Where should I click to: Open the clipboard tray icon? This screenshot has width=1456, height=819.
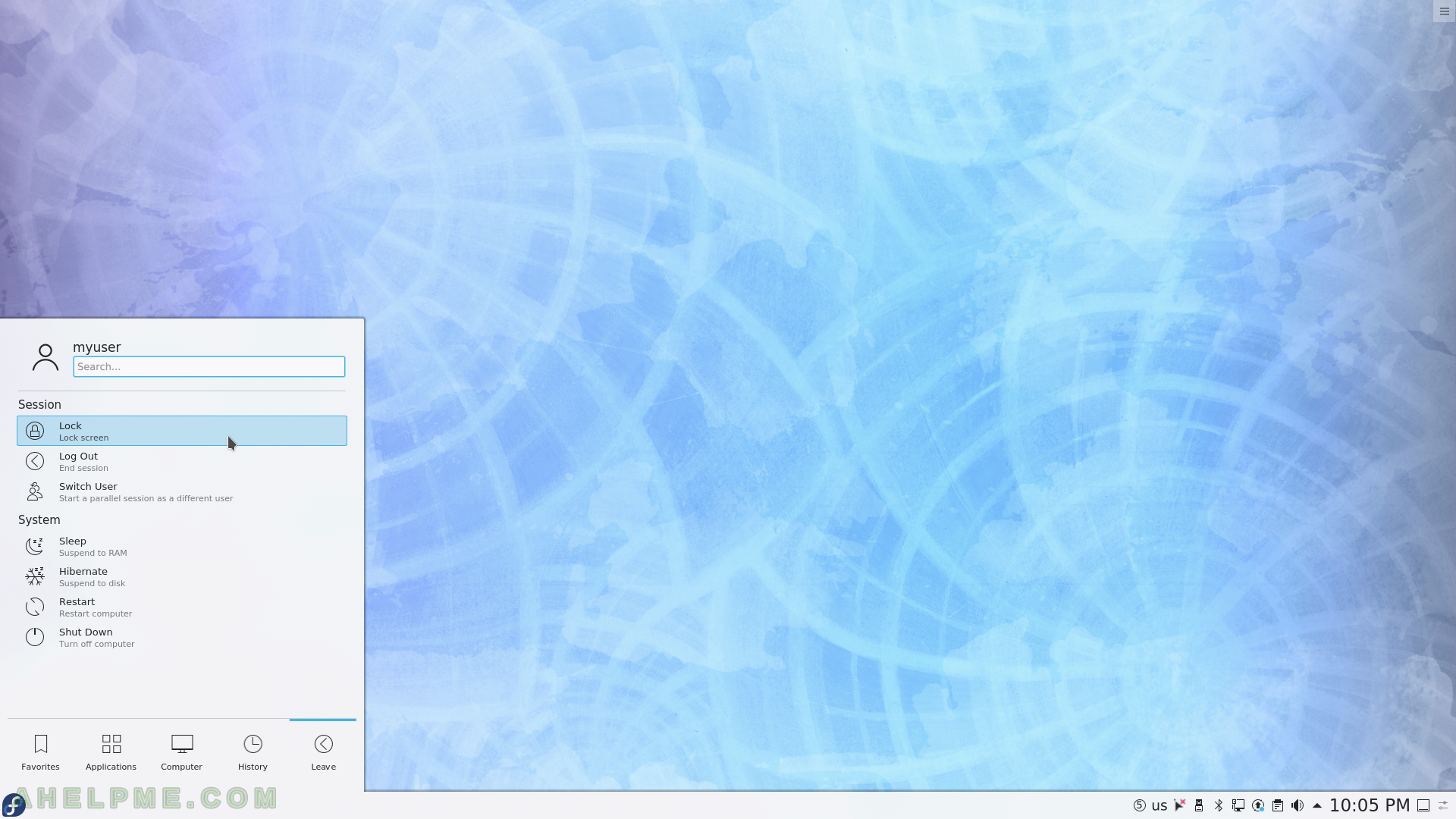[x=1278, y=805]
